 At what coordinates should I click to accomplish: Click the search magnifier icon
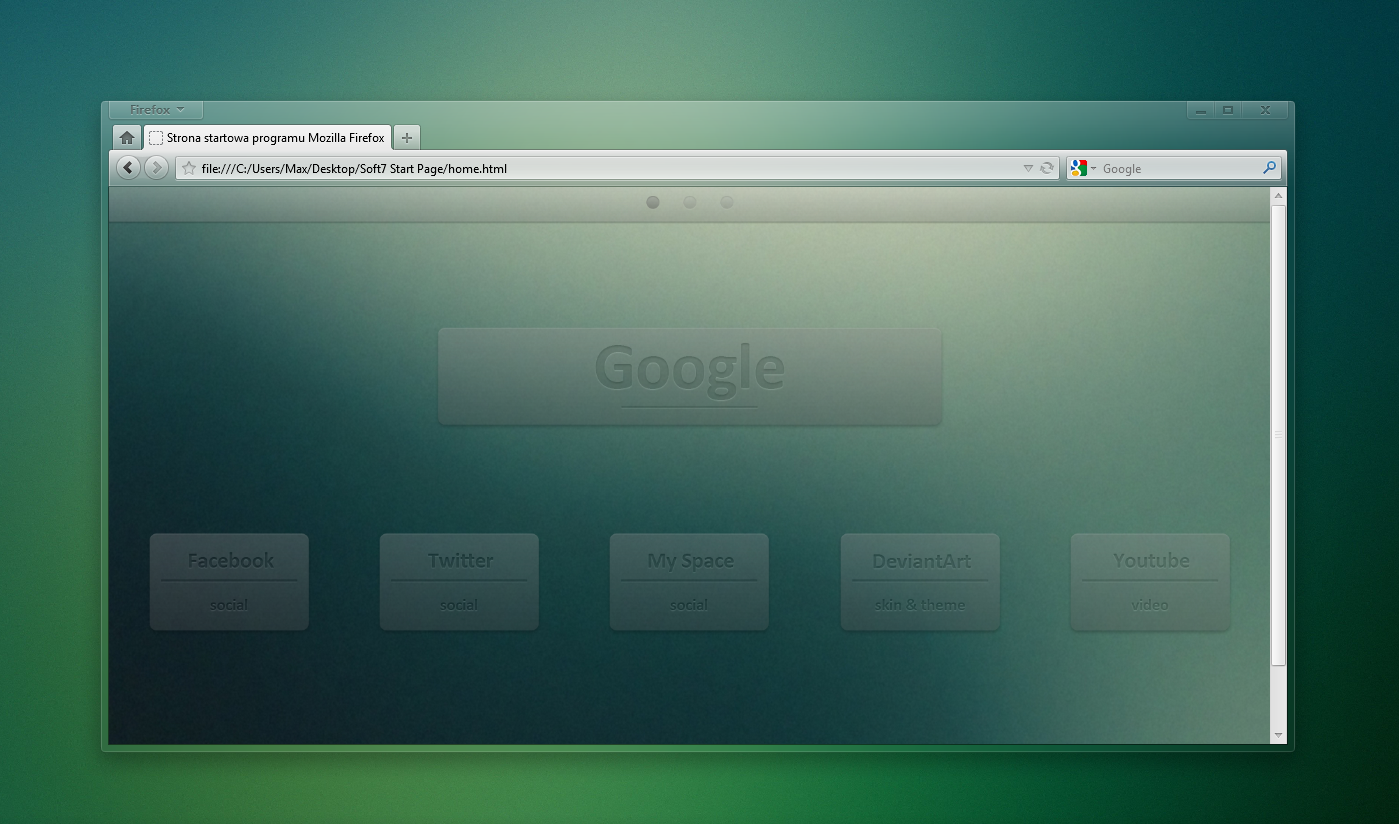pos(1270,168)
